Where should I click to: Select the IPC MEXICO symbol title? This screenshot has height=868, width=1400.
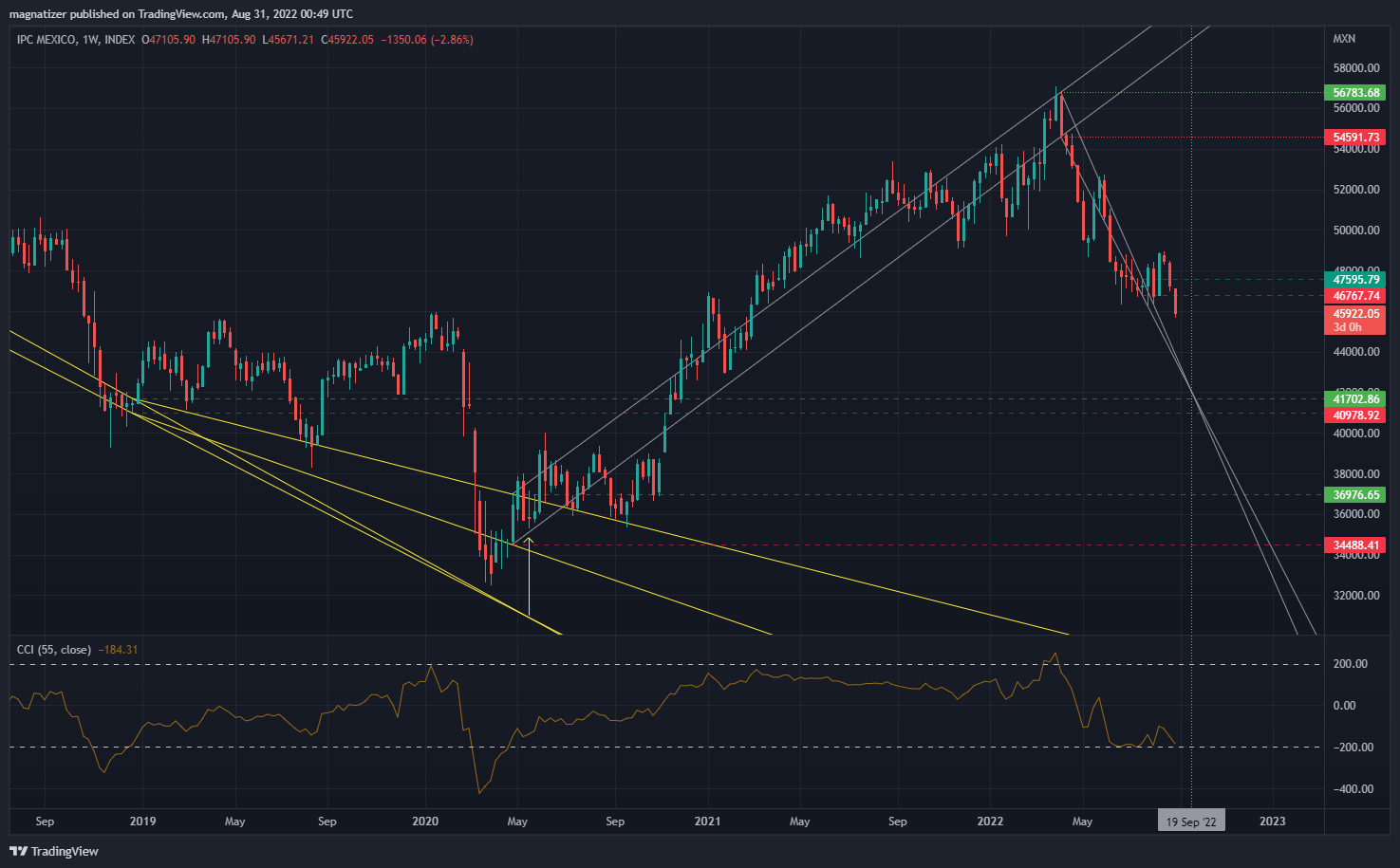[x=47, y=40]
